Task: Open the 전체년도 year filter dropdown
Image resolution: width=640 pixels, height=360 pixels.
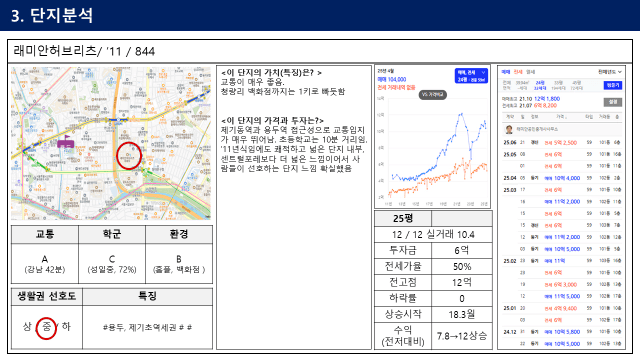Action: 610,72
